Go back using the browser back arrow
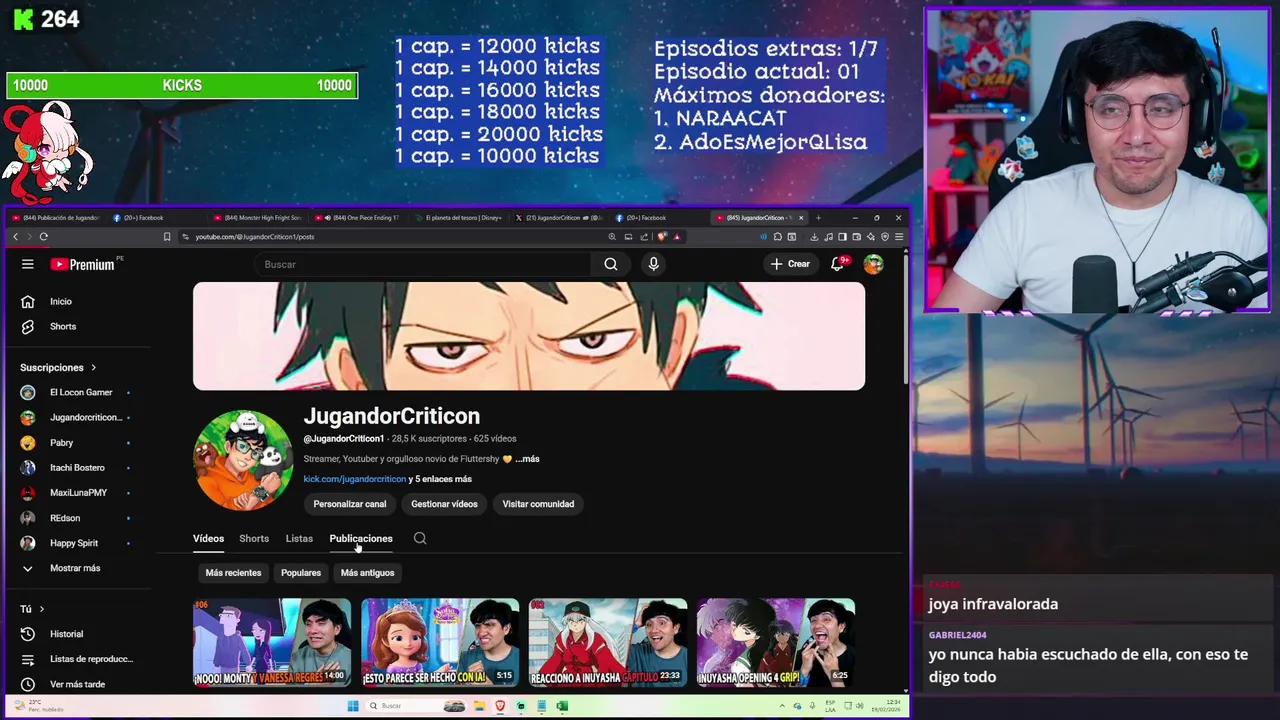The width and height of the screenshot is (1280, 720). (x=15, y=237)
